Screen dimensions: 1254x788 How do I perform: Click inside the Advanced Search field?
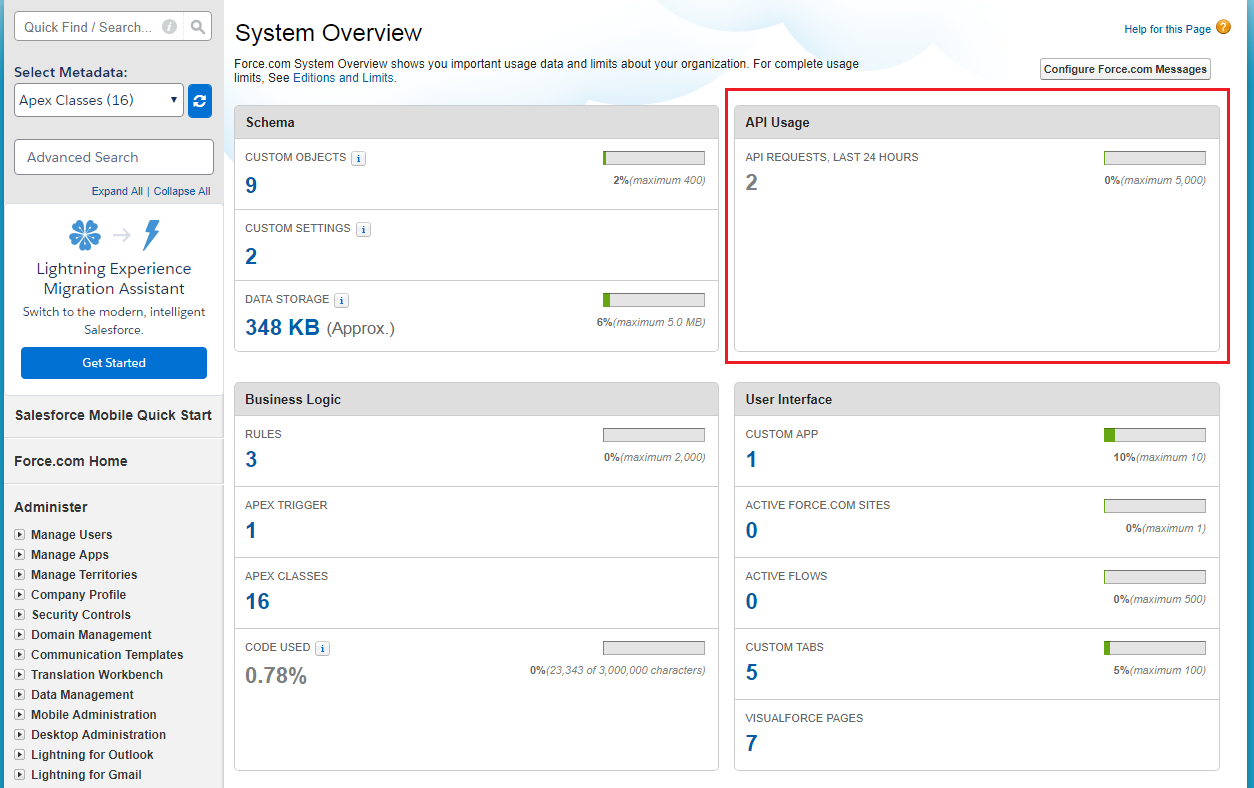coord(113,157)
